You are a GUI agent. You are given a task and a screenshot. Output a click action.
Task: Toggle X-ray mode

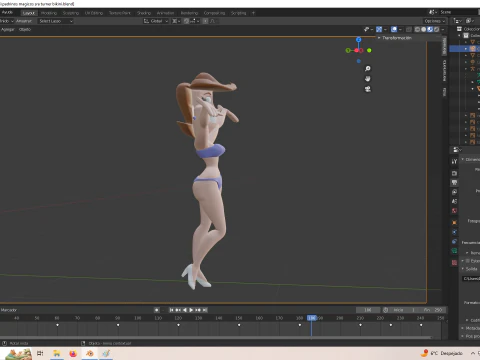coord(409,29)
